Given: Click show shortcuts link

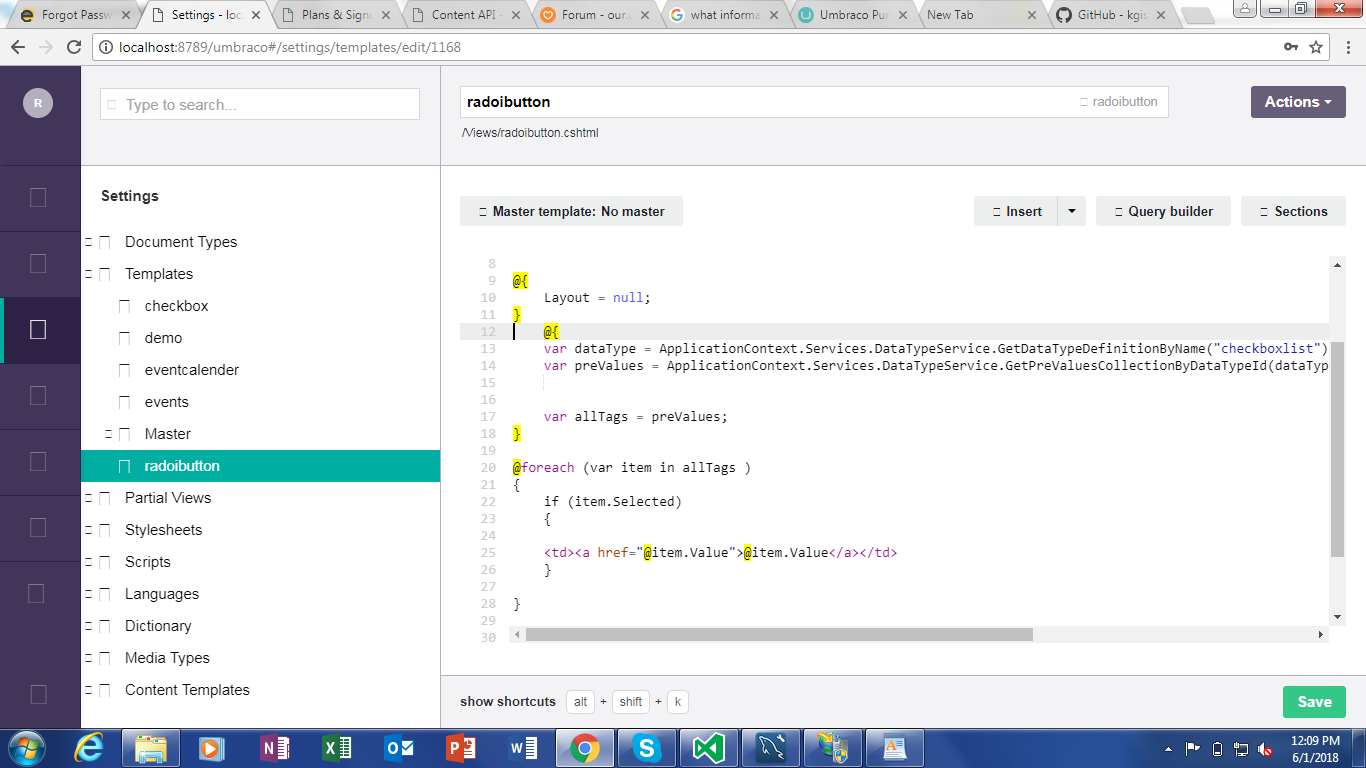Looking at the screenshot, I should click(x=508, y=702).
